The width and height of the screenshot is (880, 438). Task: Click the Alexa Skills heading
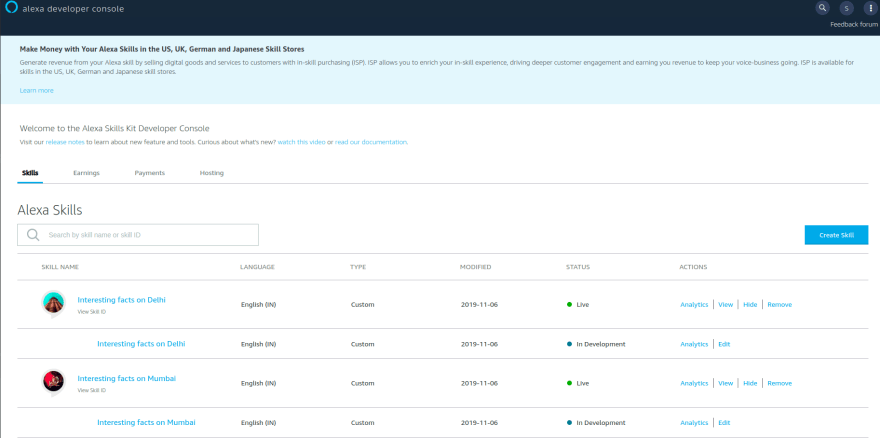(x=50, y=211)
